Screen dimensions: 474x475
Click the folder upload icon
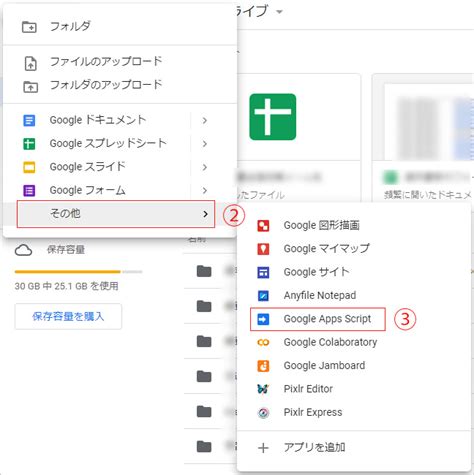click(31, 87)
